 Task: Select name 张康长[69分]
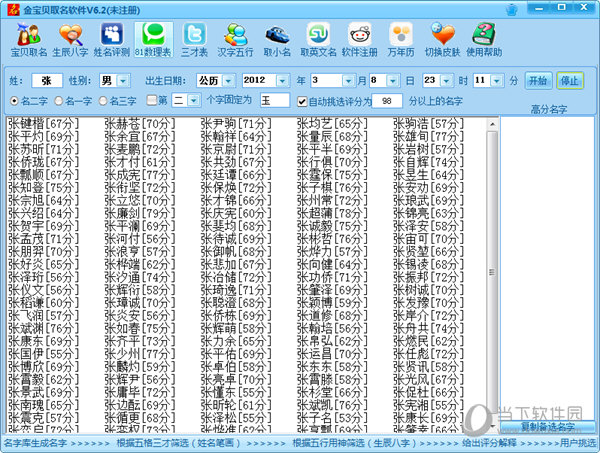[428, 418]
